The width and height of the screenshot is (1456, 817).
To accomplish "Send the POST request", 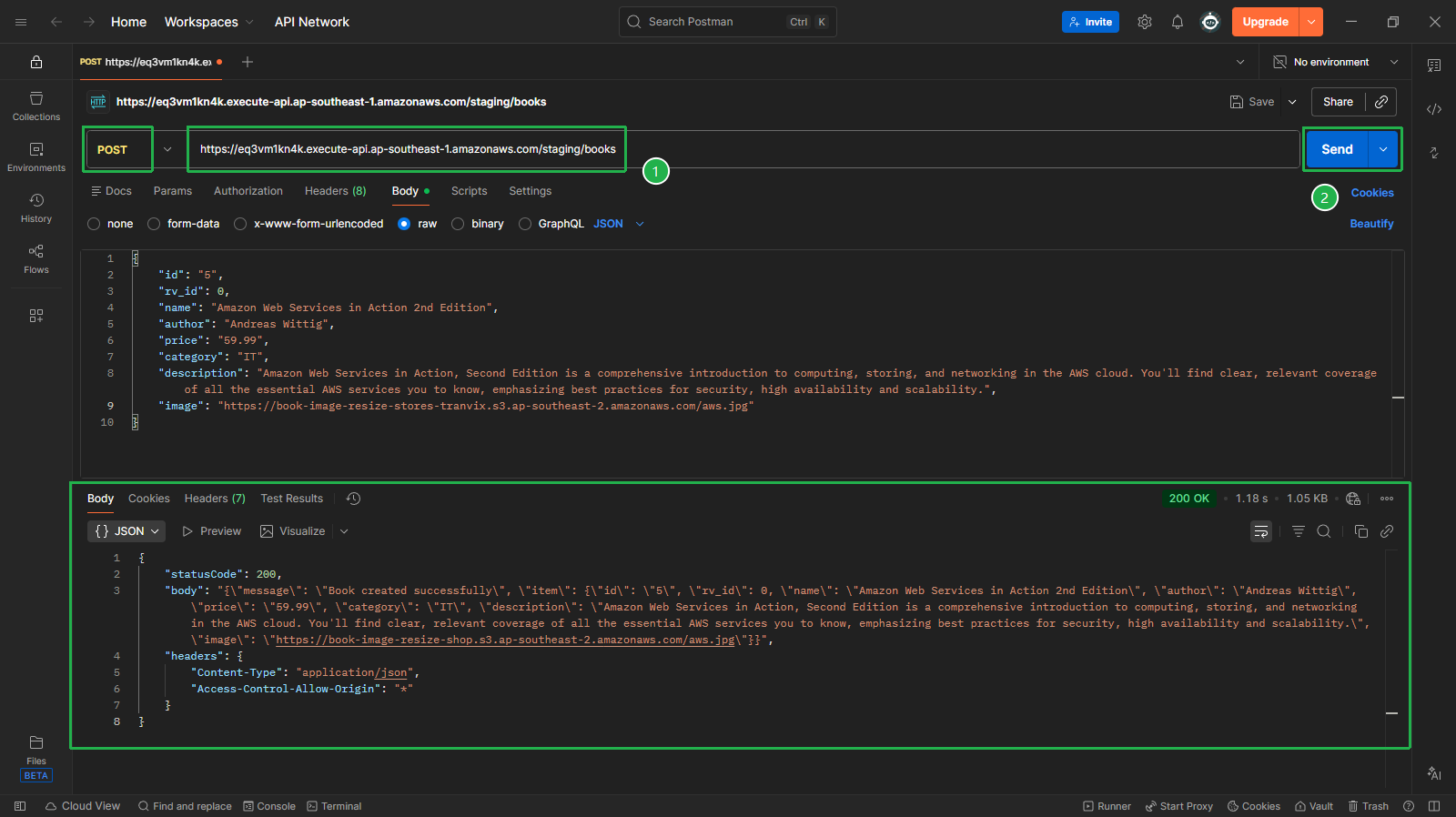I will tap(1337, 149).
